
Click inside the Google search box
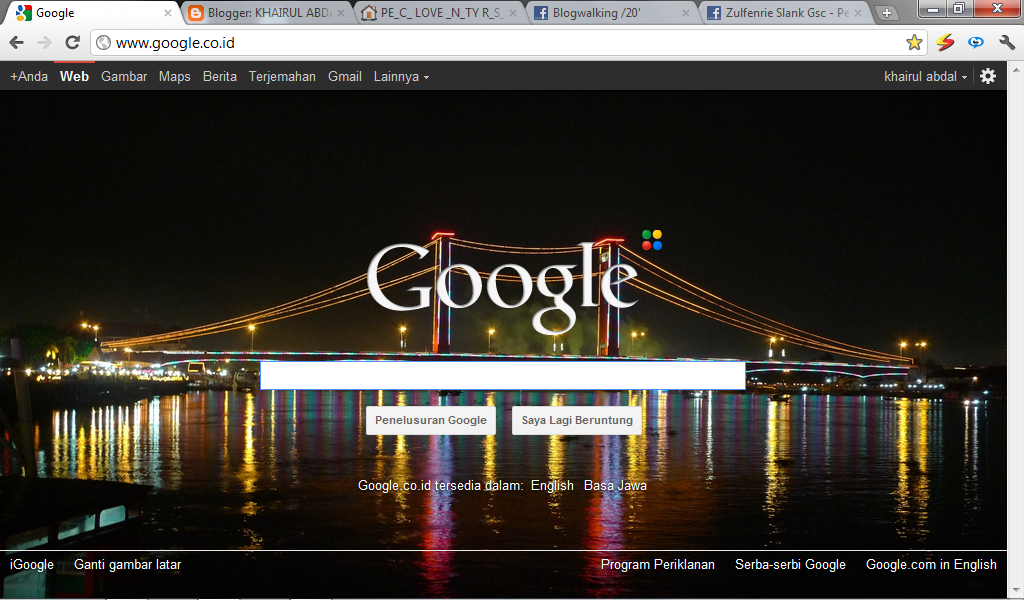click(503, 375)
